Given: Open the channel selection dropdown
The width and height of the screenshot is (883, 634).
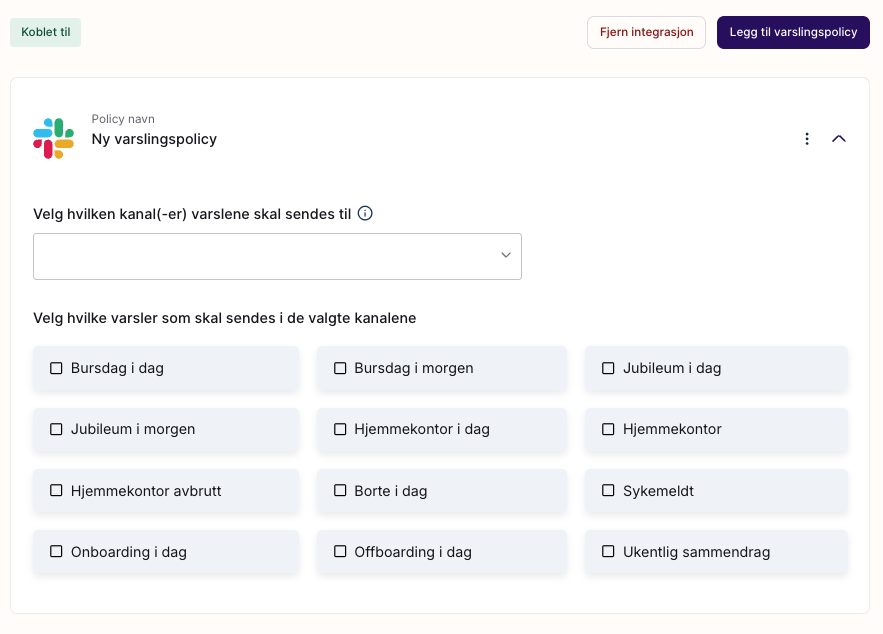Looking at the screenshot, I should (x=266, y=257).
